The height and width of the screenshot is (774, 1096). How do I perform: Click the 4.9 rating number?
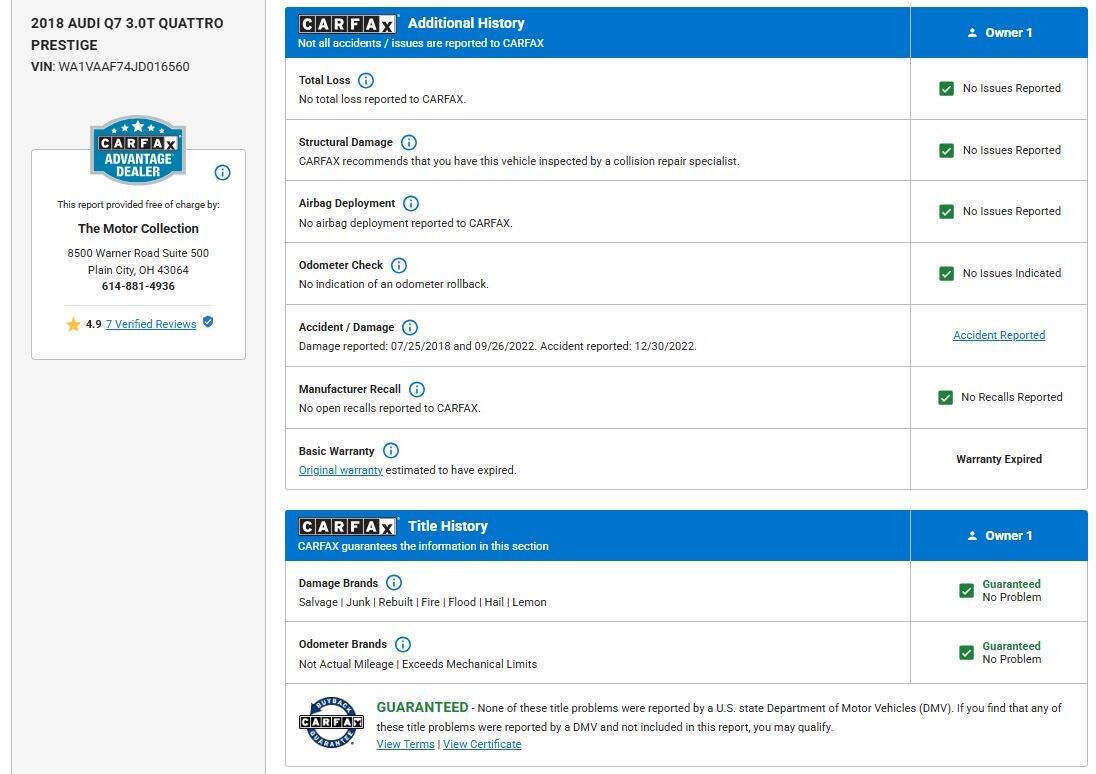(94, 324)
